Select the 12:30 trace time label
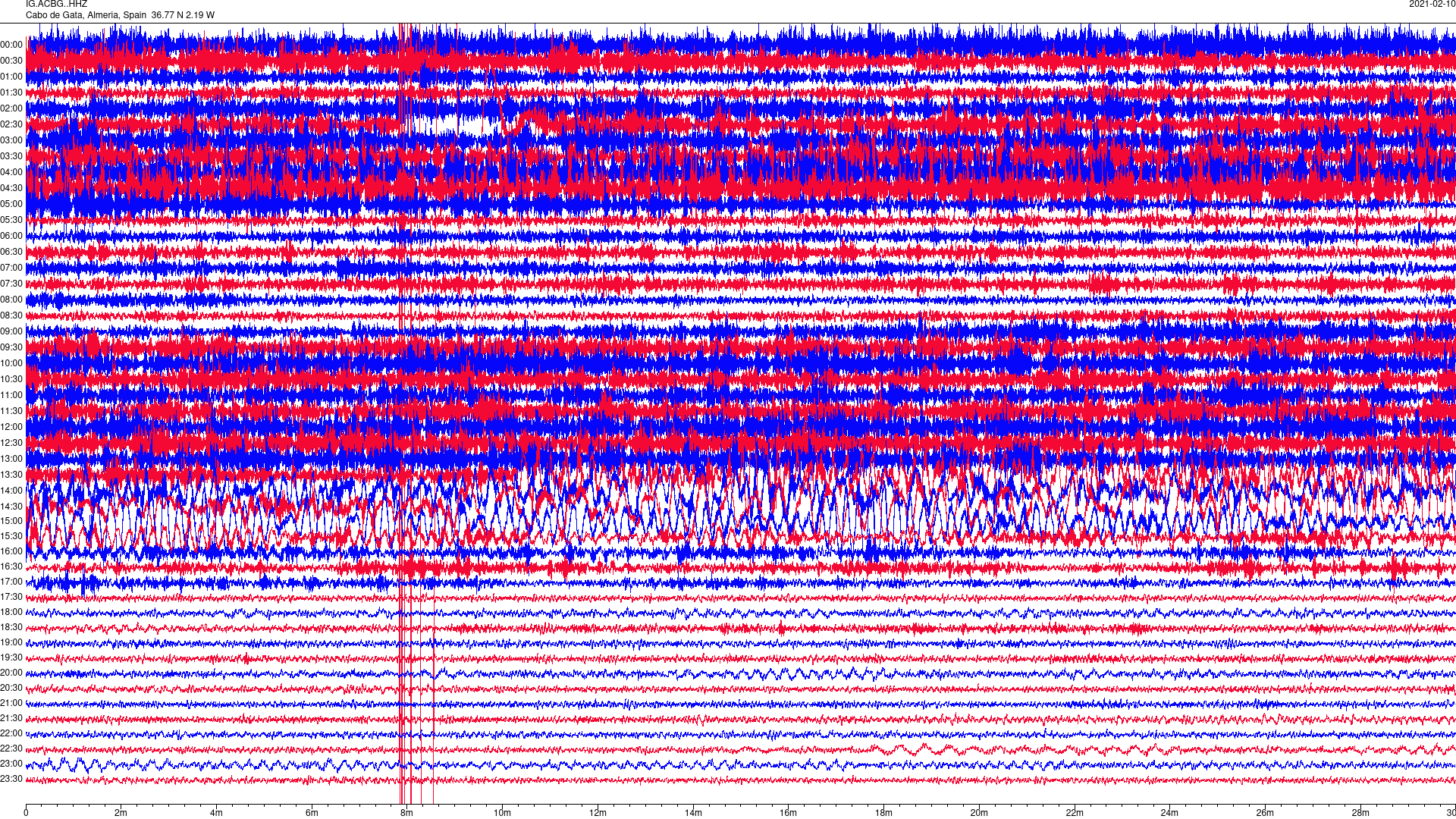 (11, 443)
